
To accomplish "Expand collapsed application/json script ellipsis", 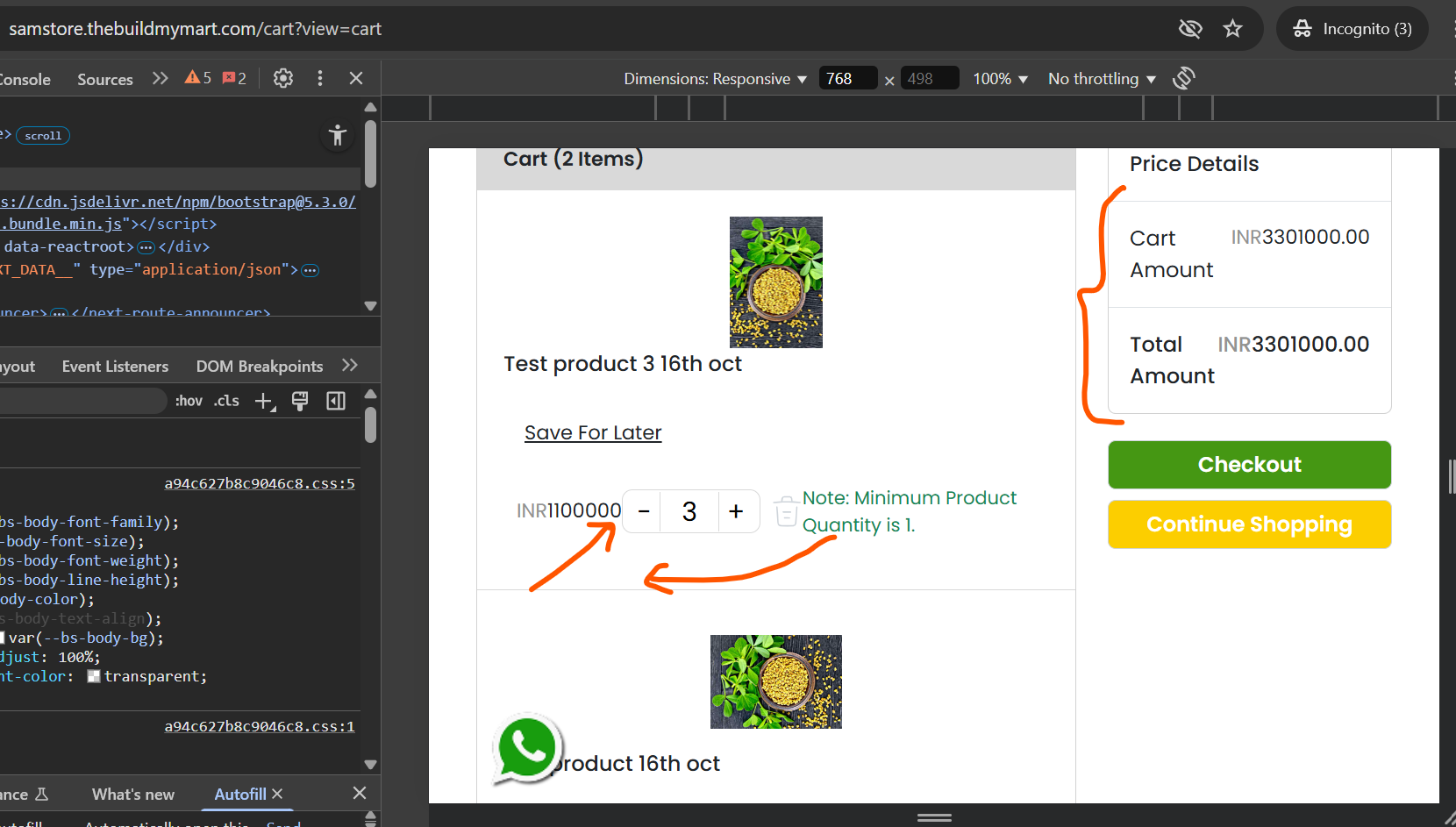I will [x=310, y=270].
